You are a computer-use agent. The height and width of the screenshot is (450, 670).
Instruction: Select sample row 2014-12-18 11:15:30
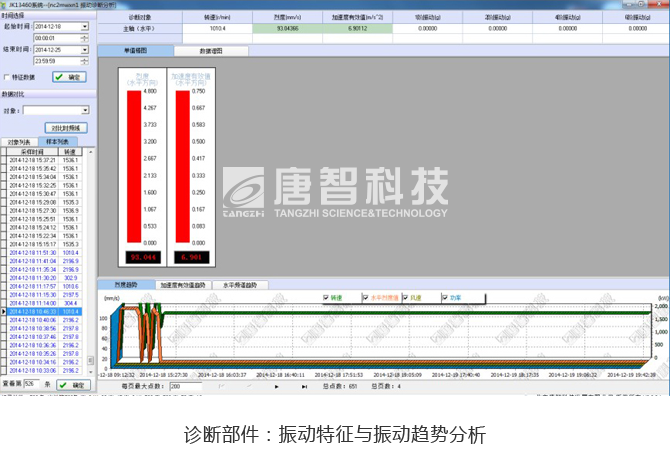[x=44, y=295]
